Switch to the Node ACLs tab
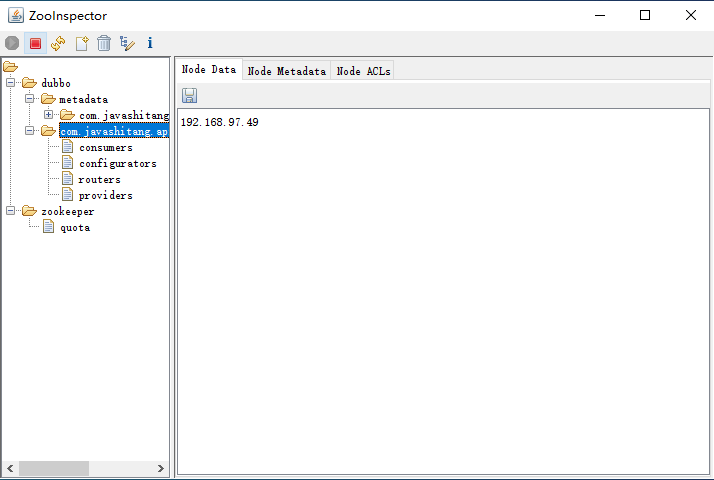This screenshot has width=714, height=480. tap(364, 71)
